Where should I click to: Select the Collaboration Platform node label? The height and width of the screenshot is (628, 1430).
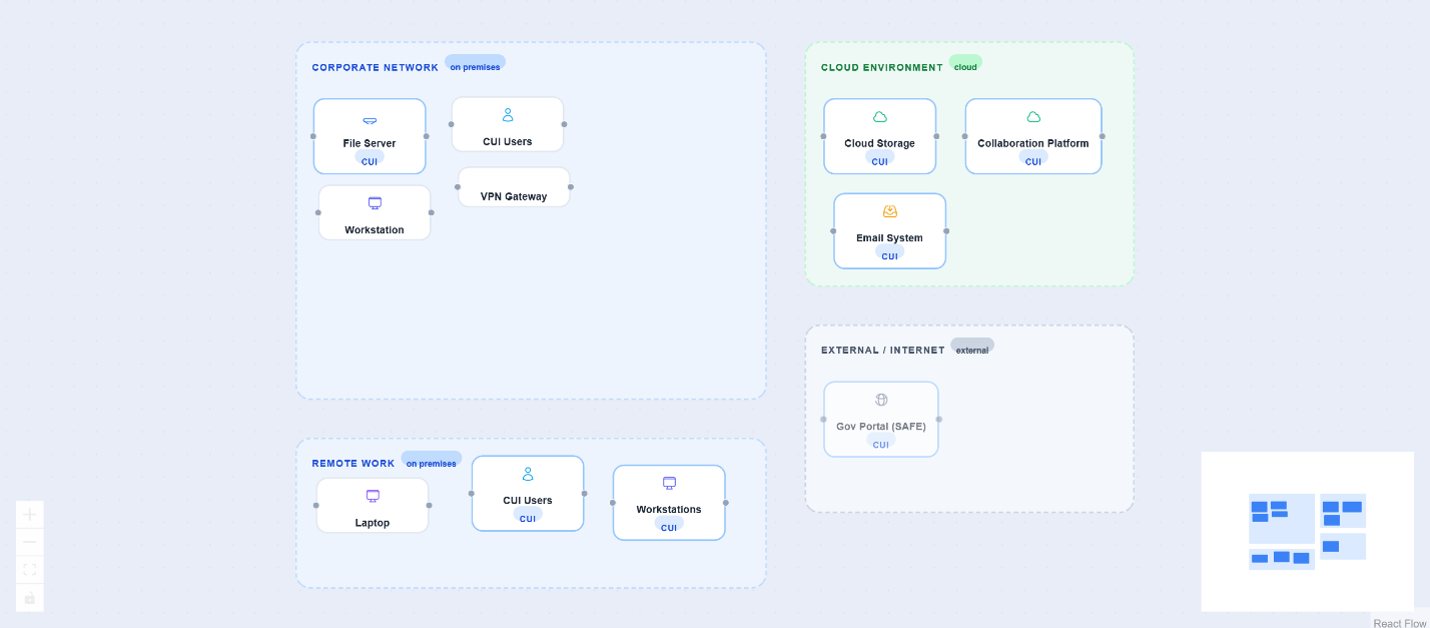[x=1033, y=143]
